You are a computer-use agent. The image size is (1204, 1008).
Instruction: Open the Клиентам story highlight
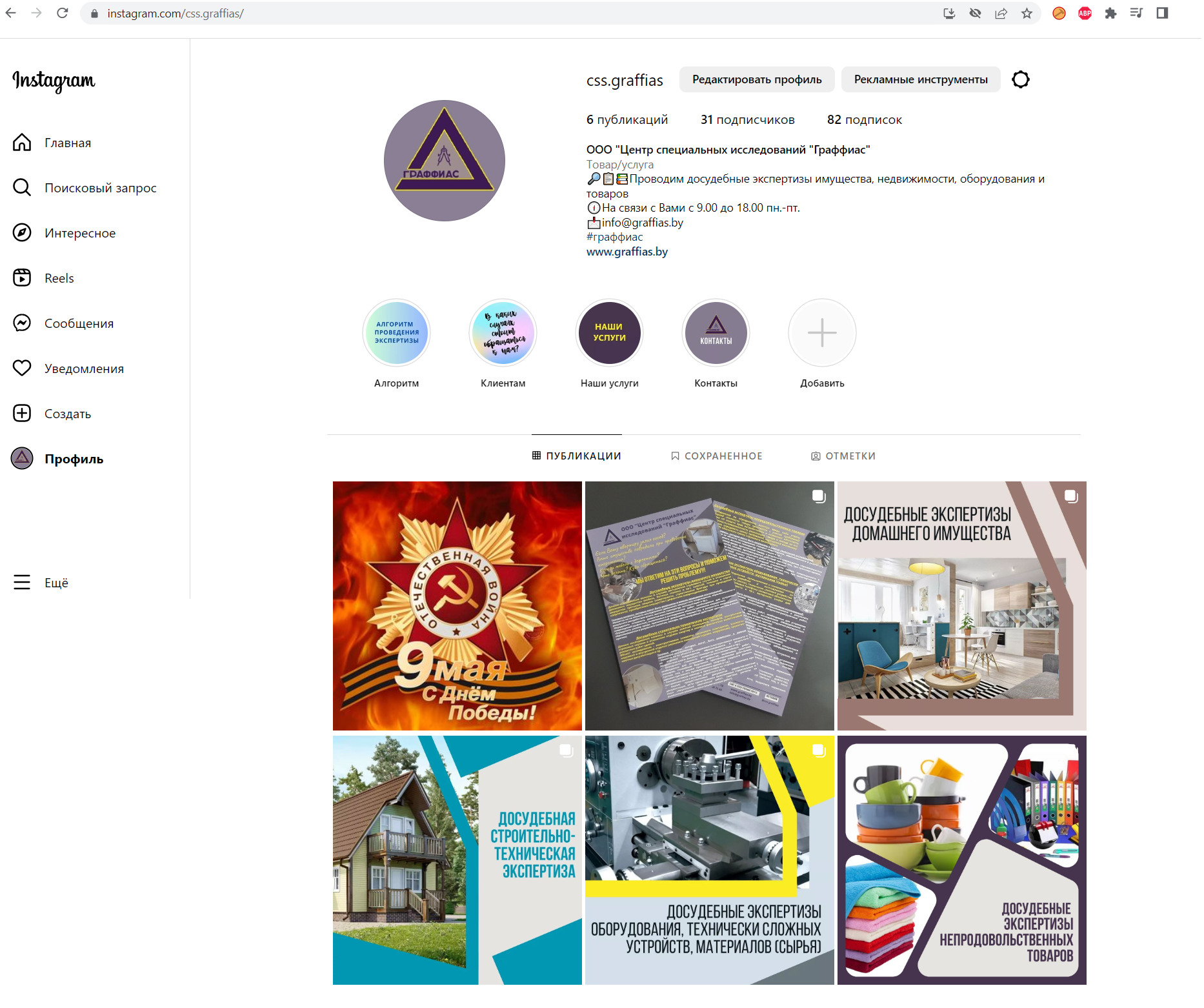coord(503,333)
